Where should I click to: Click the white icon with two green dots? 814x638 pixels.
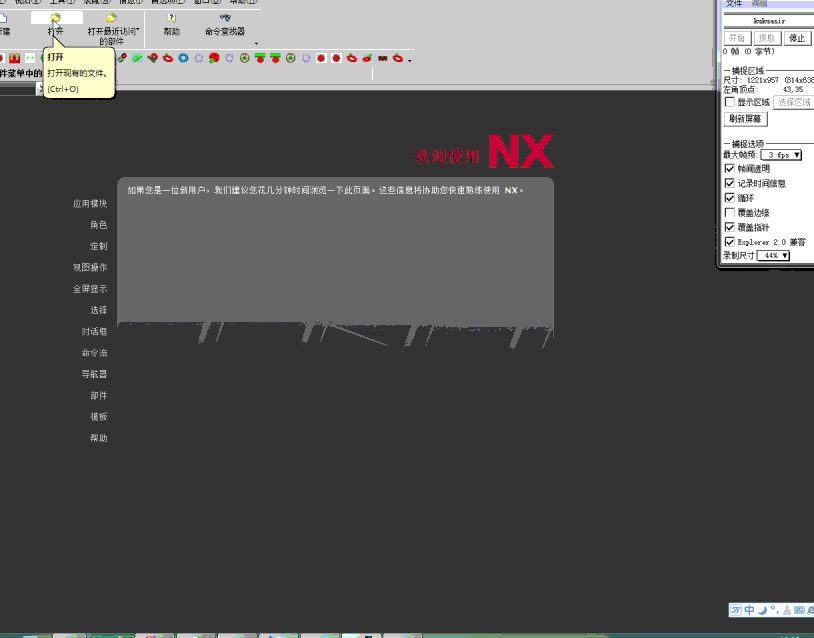click(x=30, y=58)
